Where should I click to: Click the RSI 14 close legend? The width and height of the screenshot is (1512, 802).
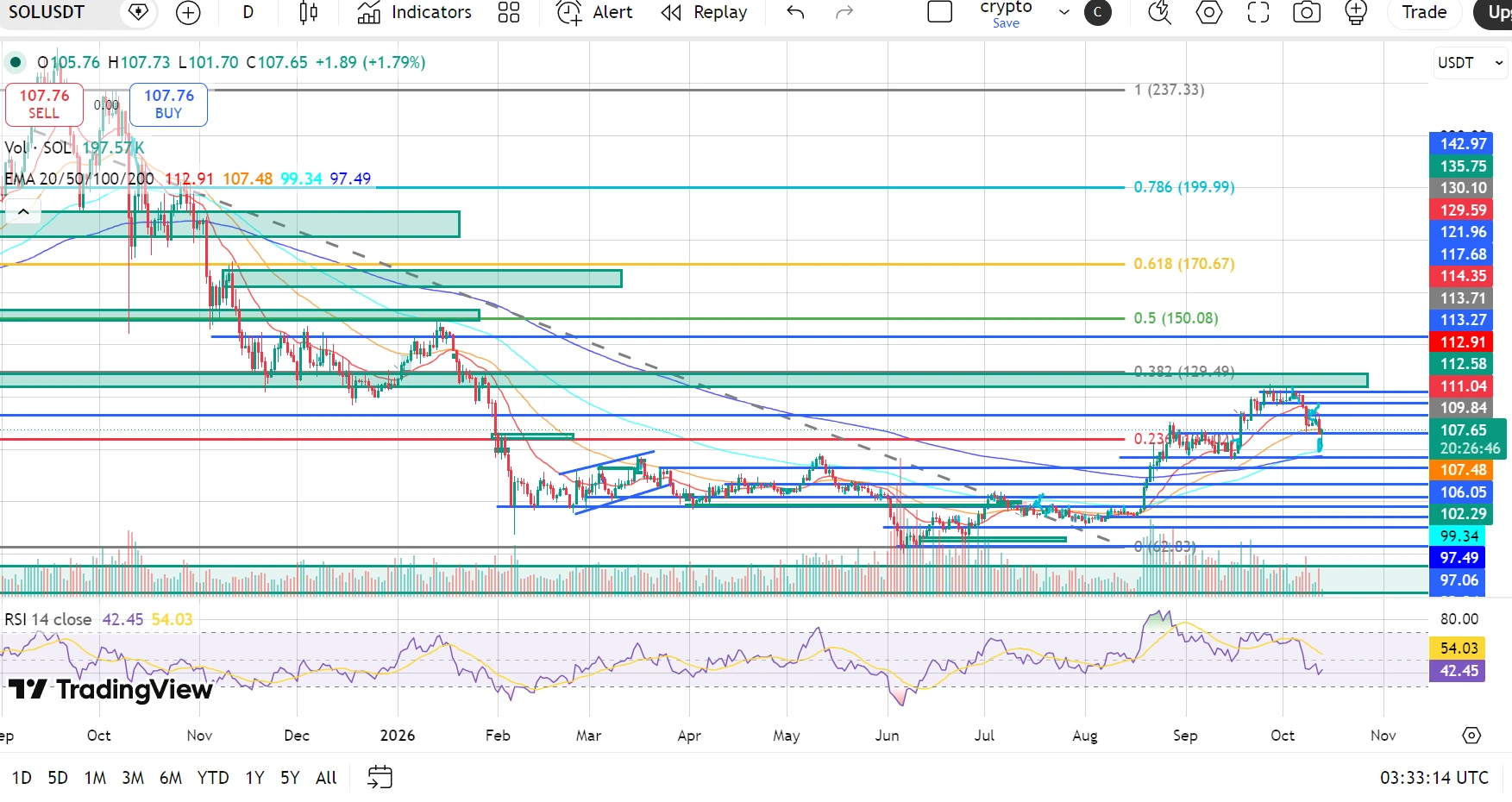coord(48,619)
